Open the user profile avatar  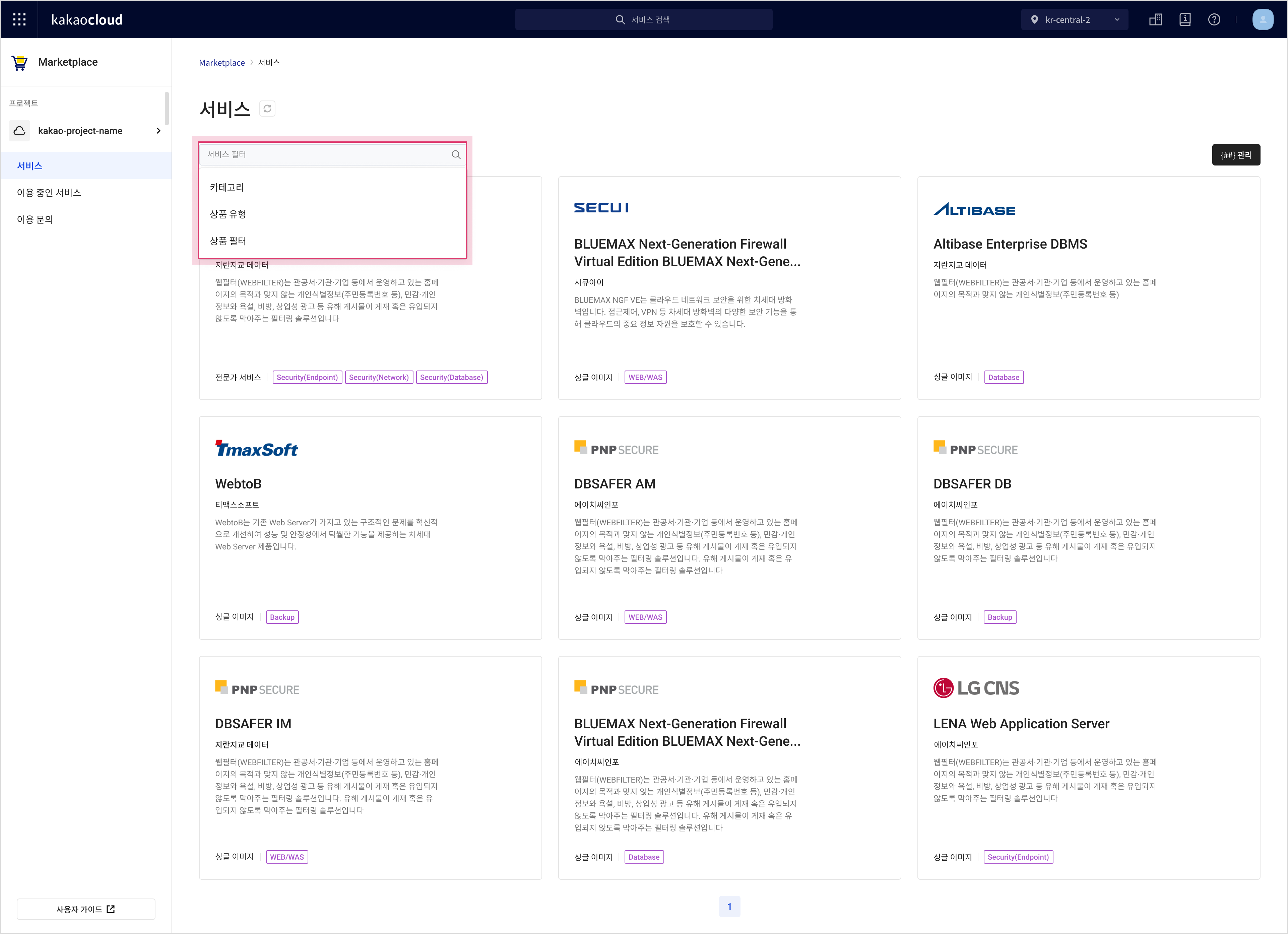[1263, 19]
